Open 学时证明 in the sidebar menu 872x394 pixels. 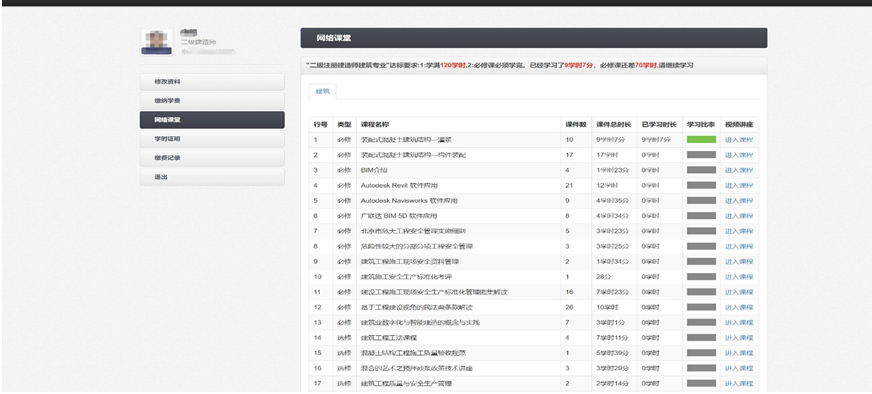(x=212, y=139)
